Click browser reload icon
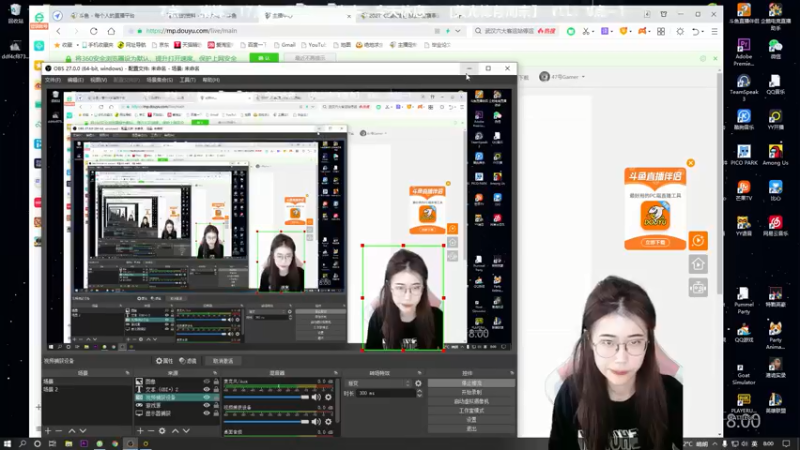 pyautogui.click(x=93, y=31)
